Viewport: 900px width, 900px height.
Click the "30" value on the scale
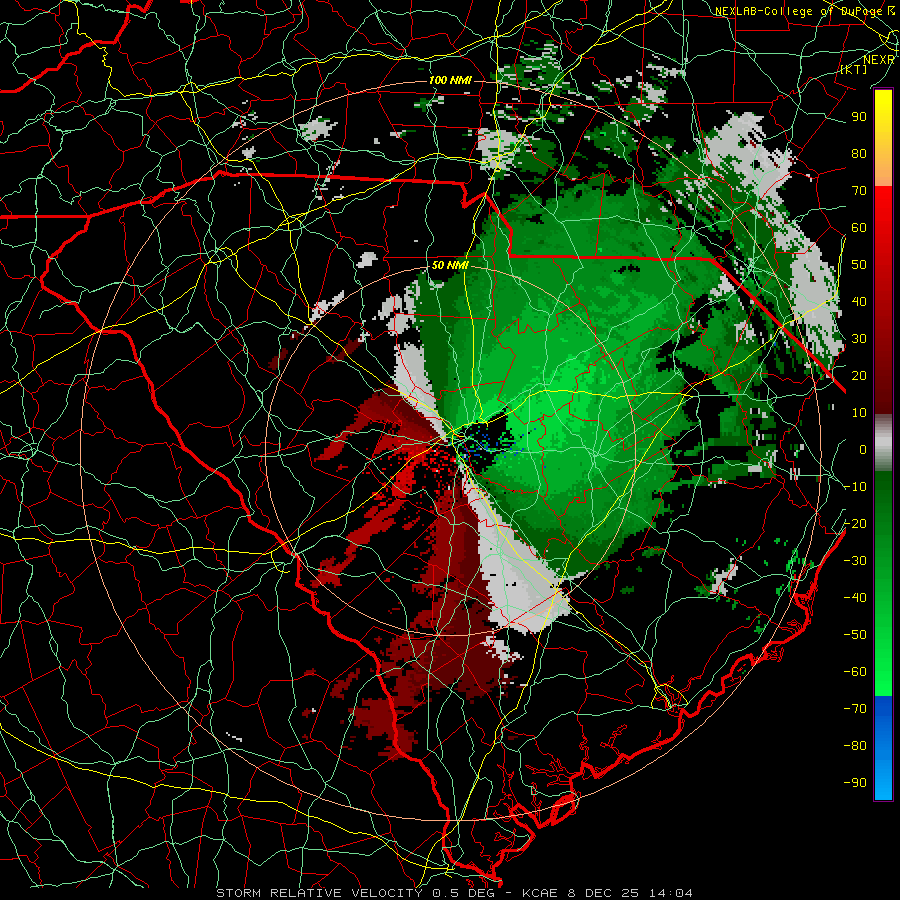[x=859, y=339]
